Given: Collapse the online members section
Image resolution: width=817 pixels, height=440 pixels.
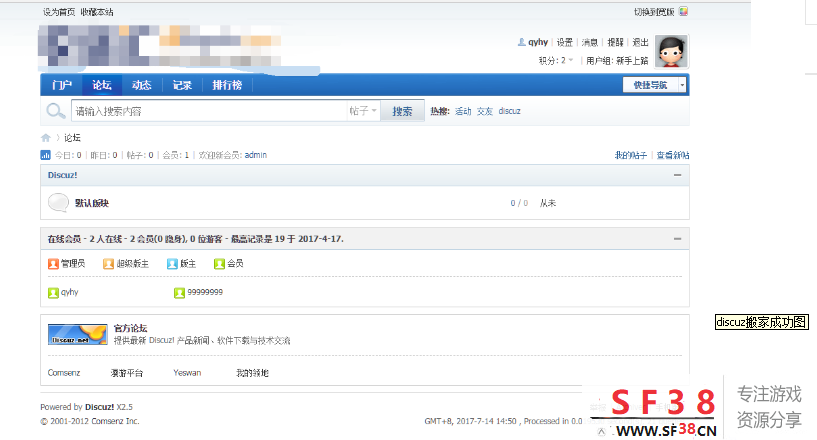Looking at the screenshot, I should click(x=677, y=239).
